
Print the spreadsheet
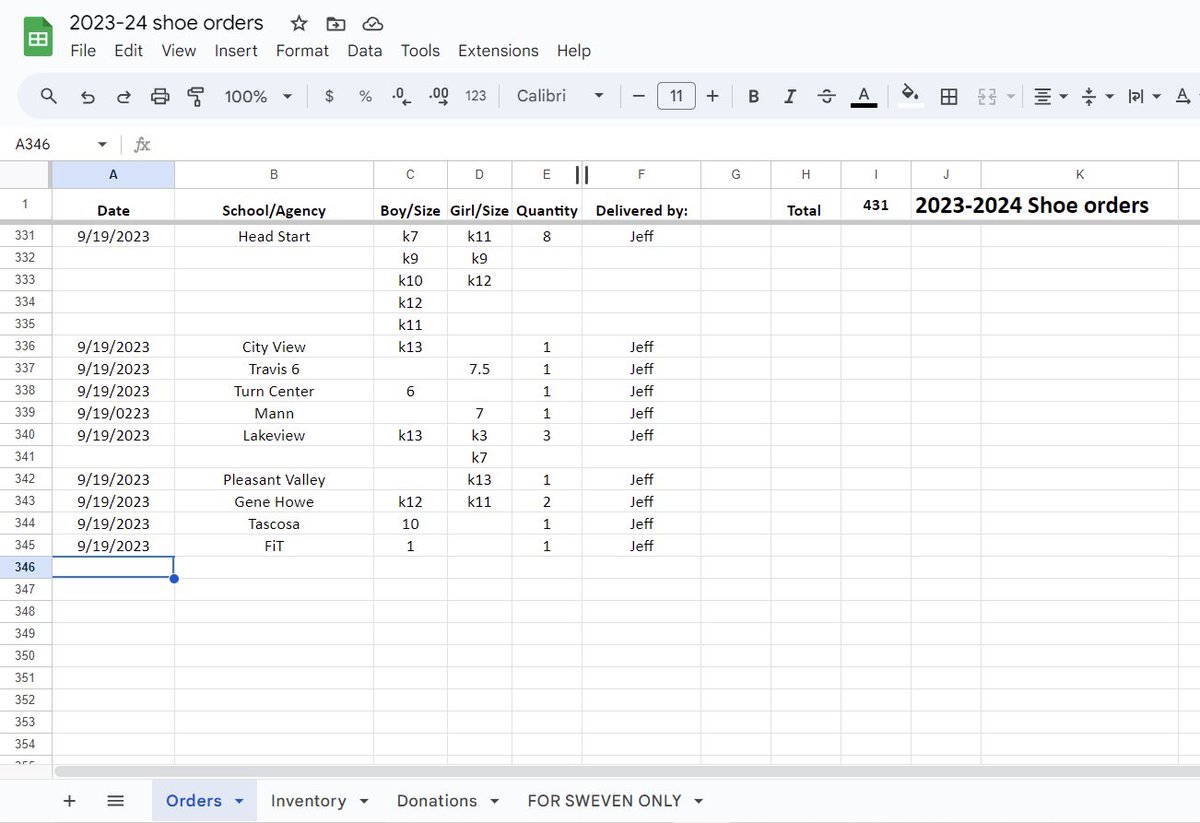[160, 96]
